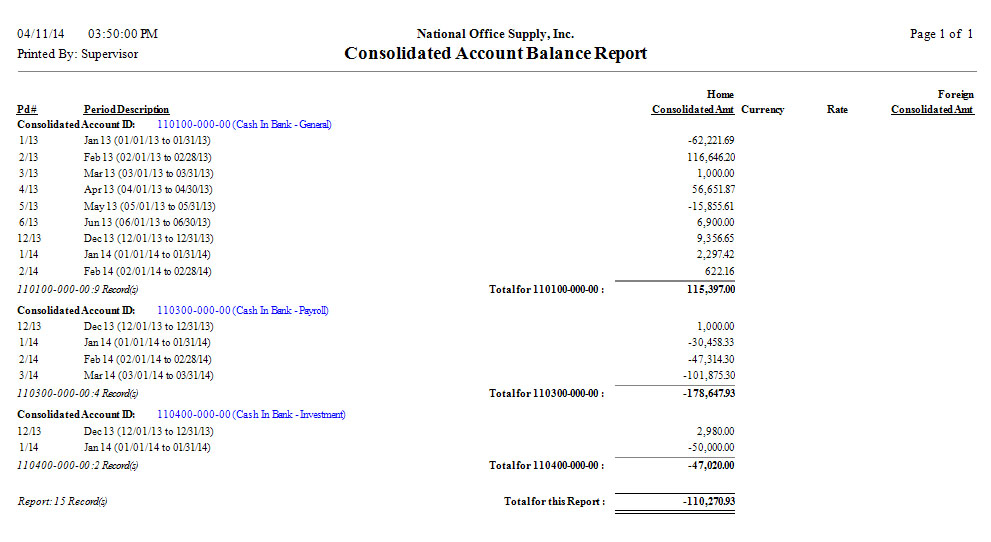Click the Report: 15 Record(s) footer text
The image size is (991, 542).
(x=62, y=501)
